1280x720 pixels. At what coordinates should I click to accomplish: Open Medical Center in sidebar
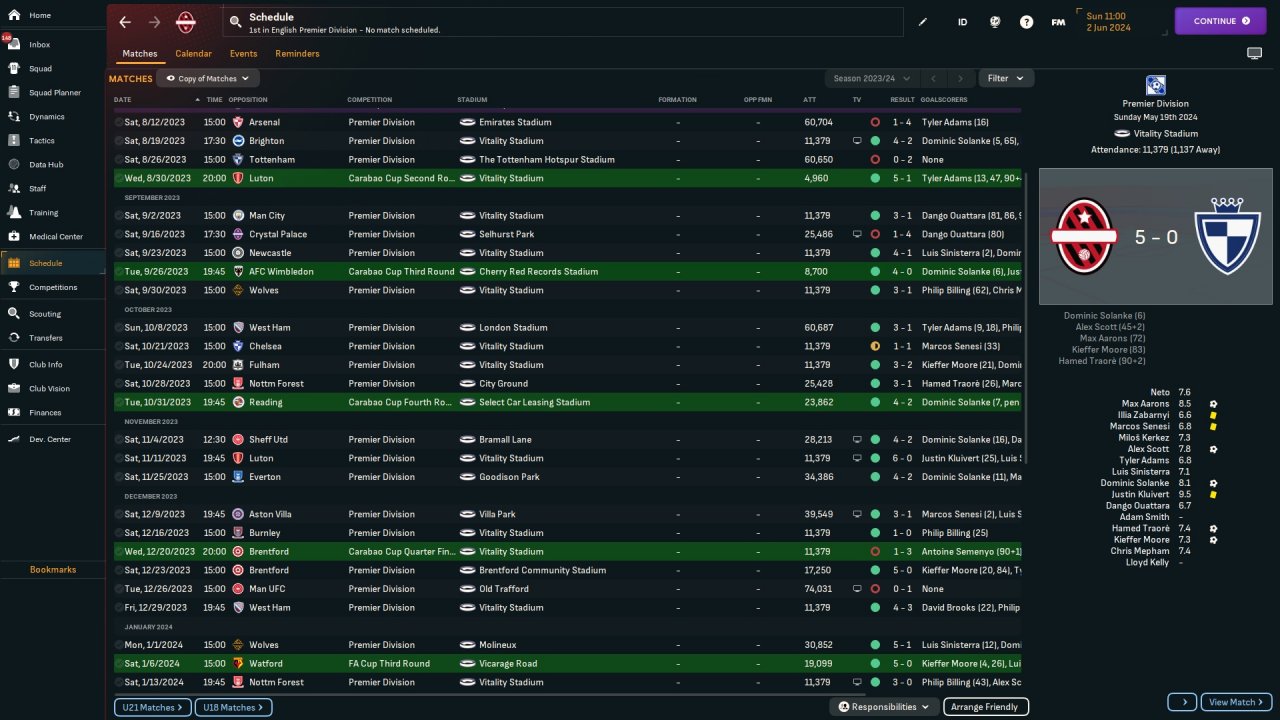click(52, 236)
